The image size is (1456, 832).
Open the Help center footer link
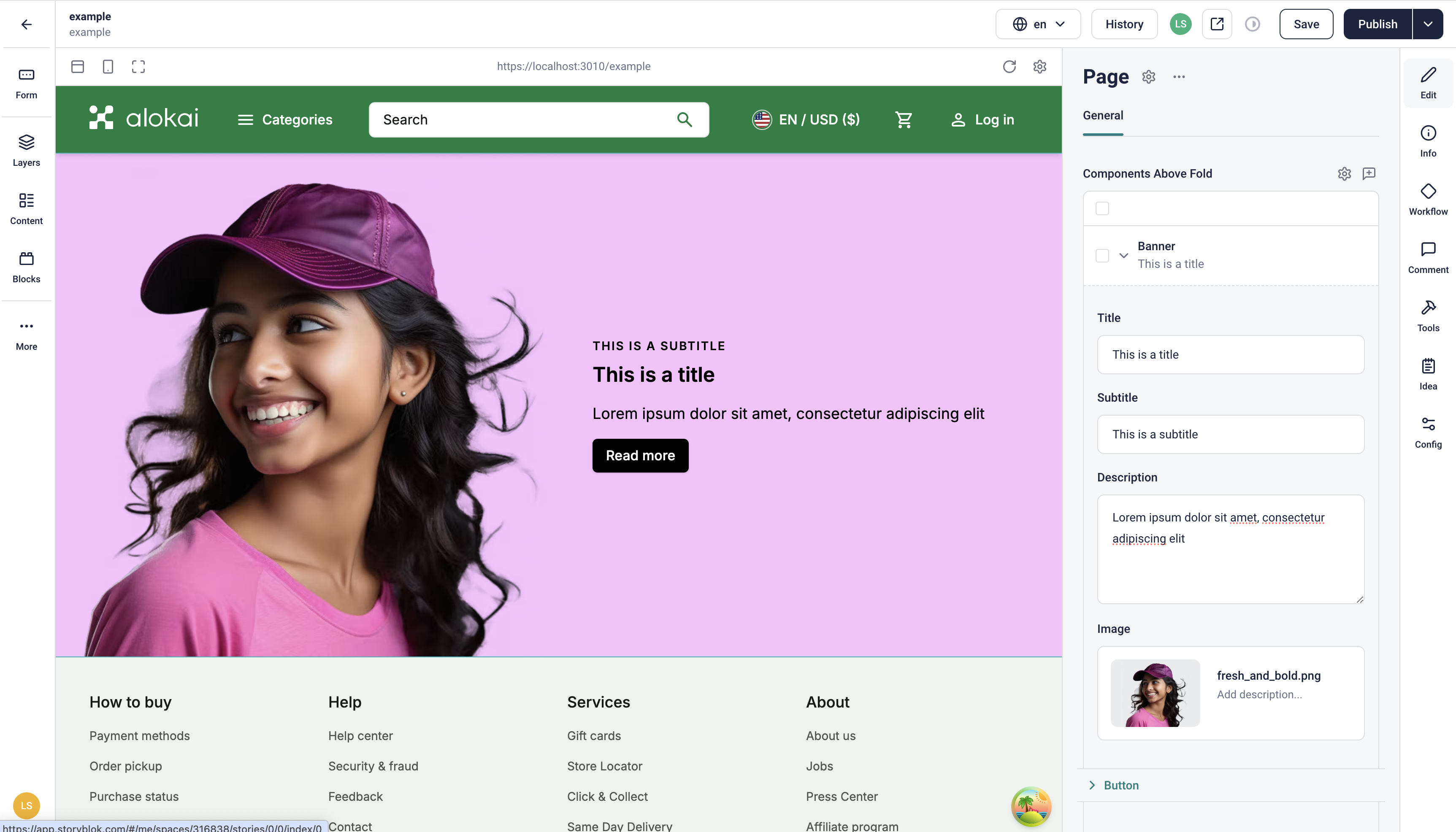(360, 736)
